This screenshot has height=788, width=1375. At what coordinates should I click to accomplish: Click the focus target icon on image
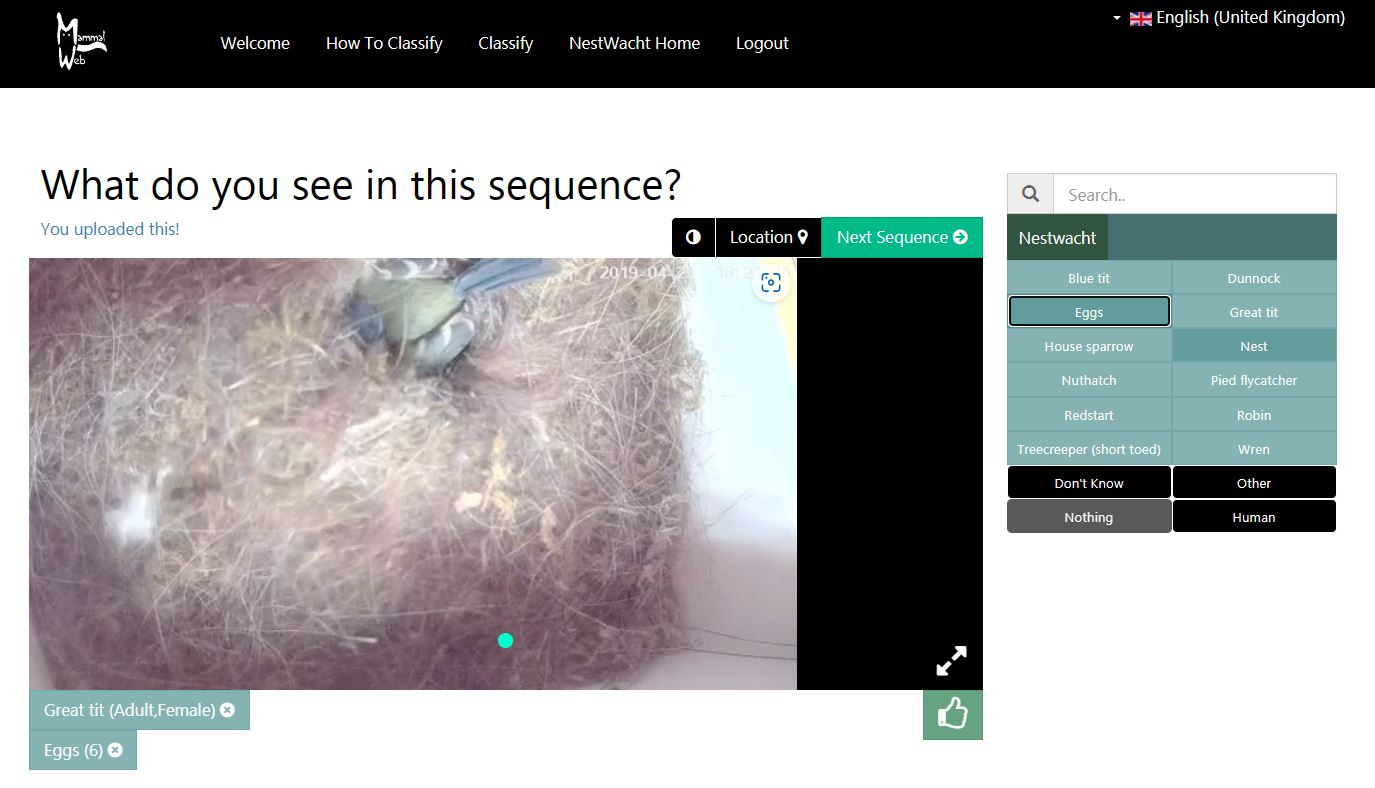coord(771,283)
